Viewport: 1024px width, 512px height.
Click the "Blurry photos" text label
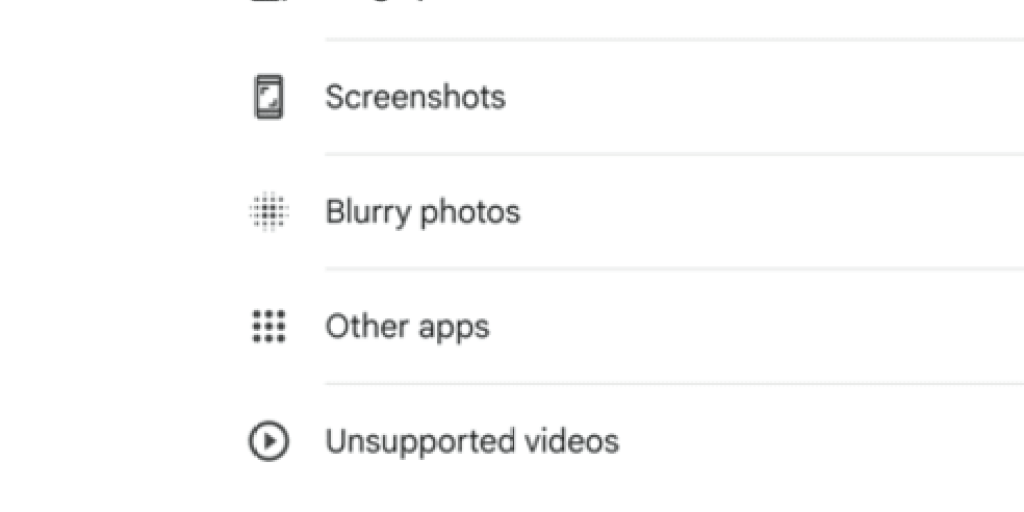tap(423, 213)
